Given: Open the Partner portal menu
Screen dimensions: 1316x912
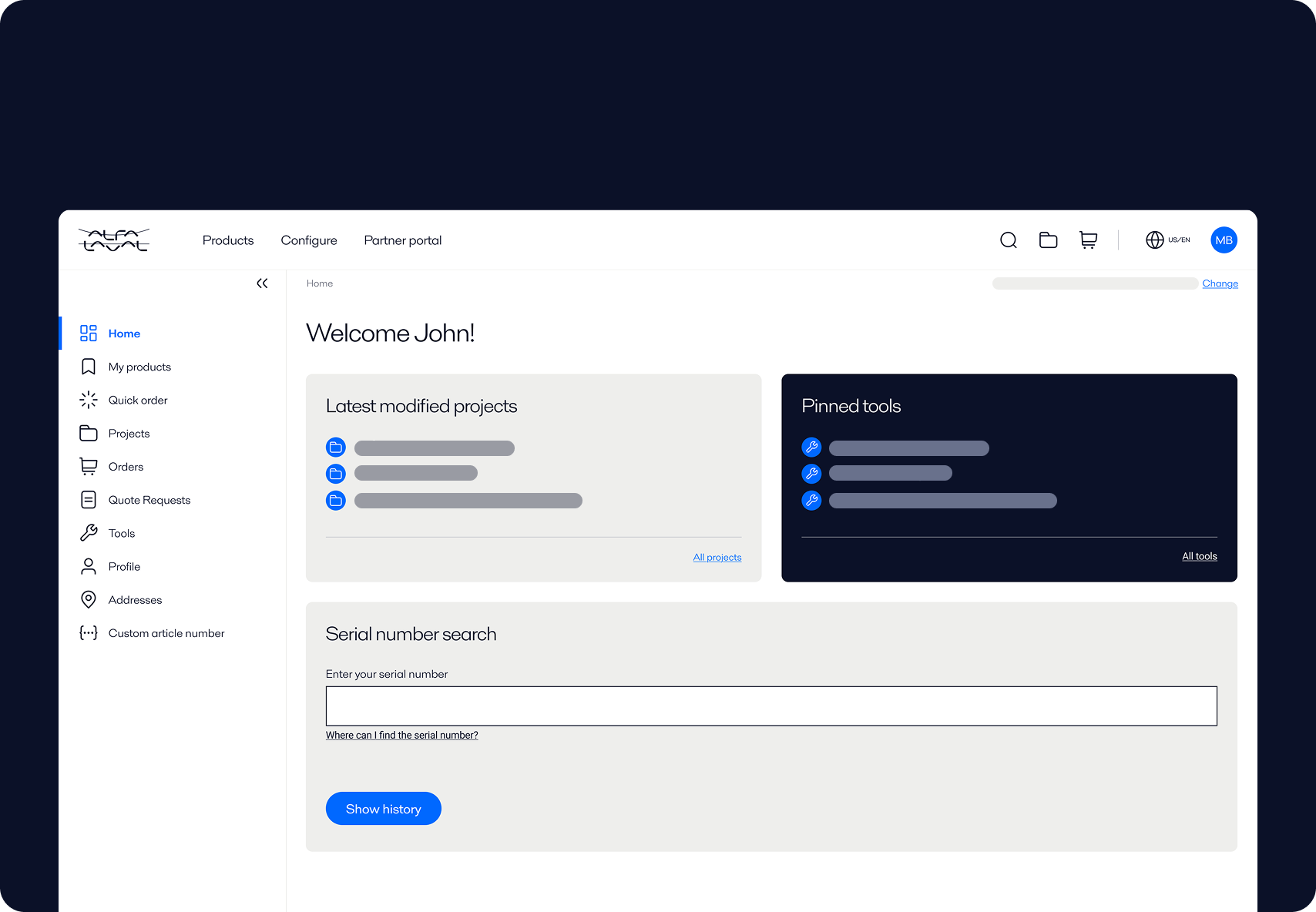Looking at the screenshot, I should click(x=402, y=240).
